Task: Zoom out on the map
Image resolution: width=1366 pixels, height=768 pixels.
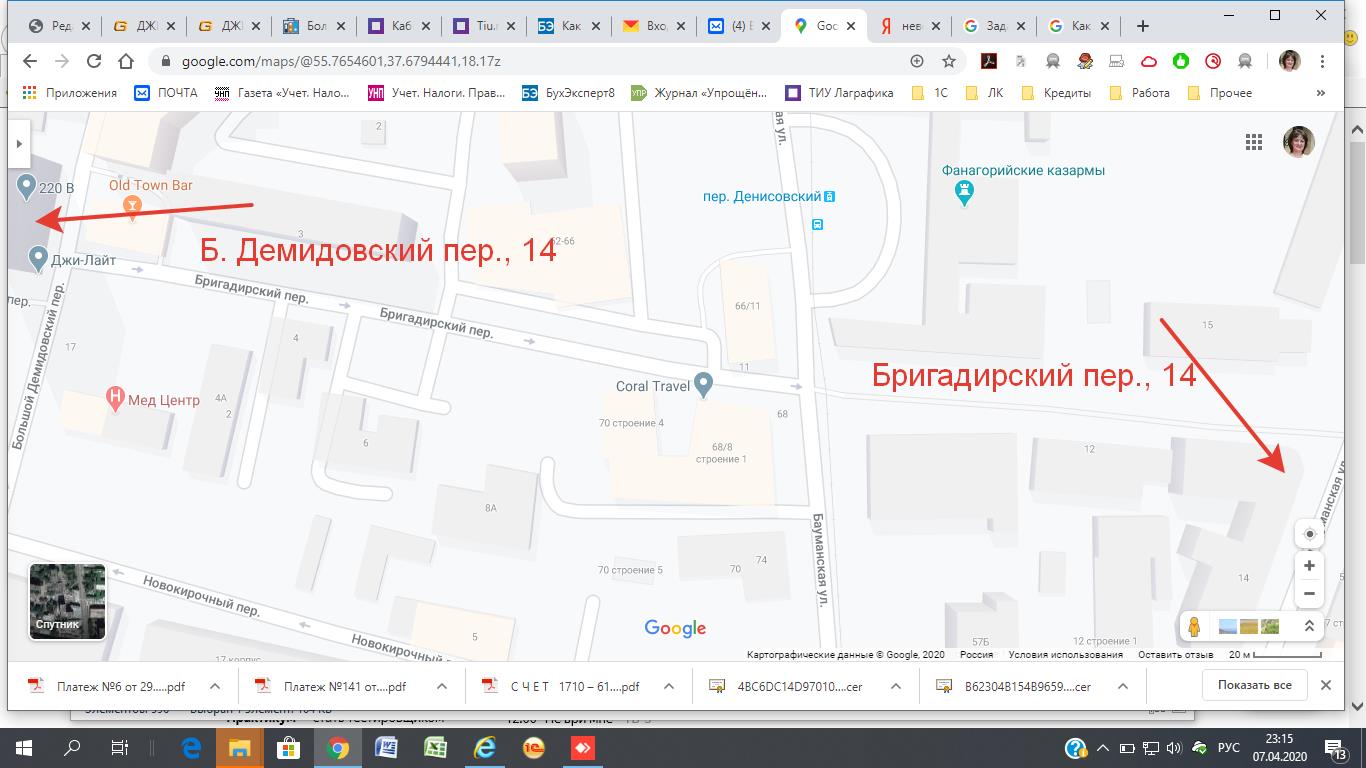Action: click(1309, 594)
